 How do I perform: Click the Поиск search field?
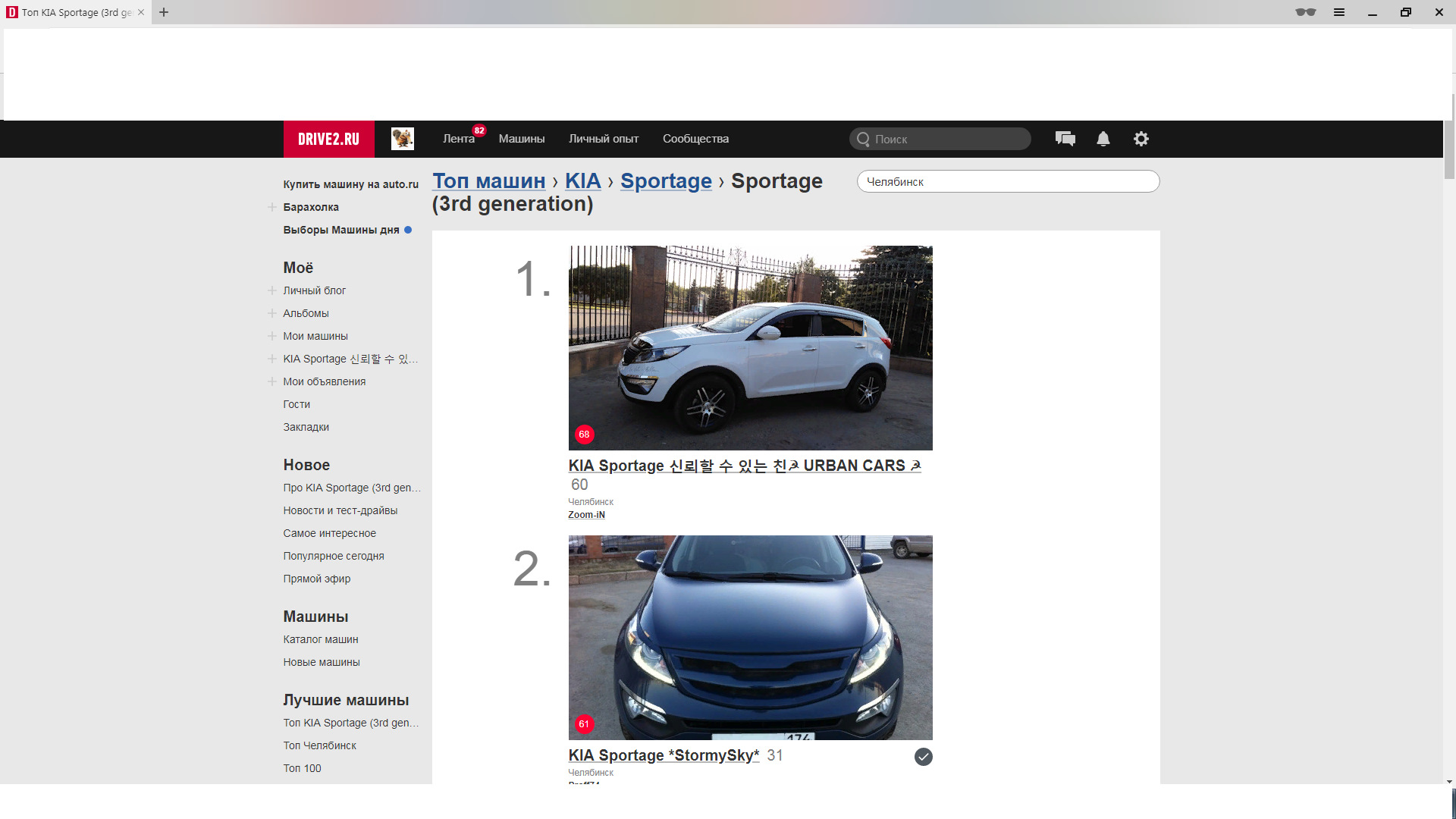(x=940, y=139)
